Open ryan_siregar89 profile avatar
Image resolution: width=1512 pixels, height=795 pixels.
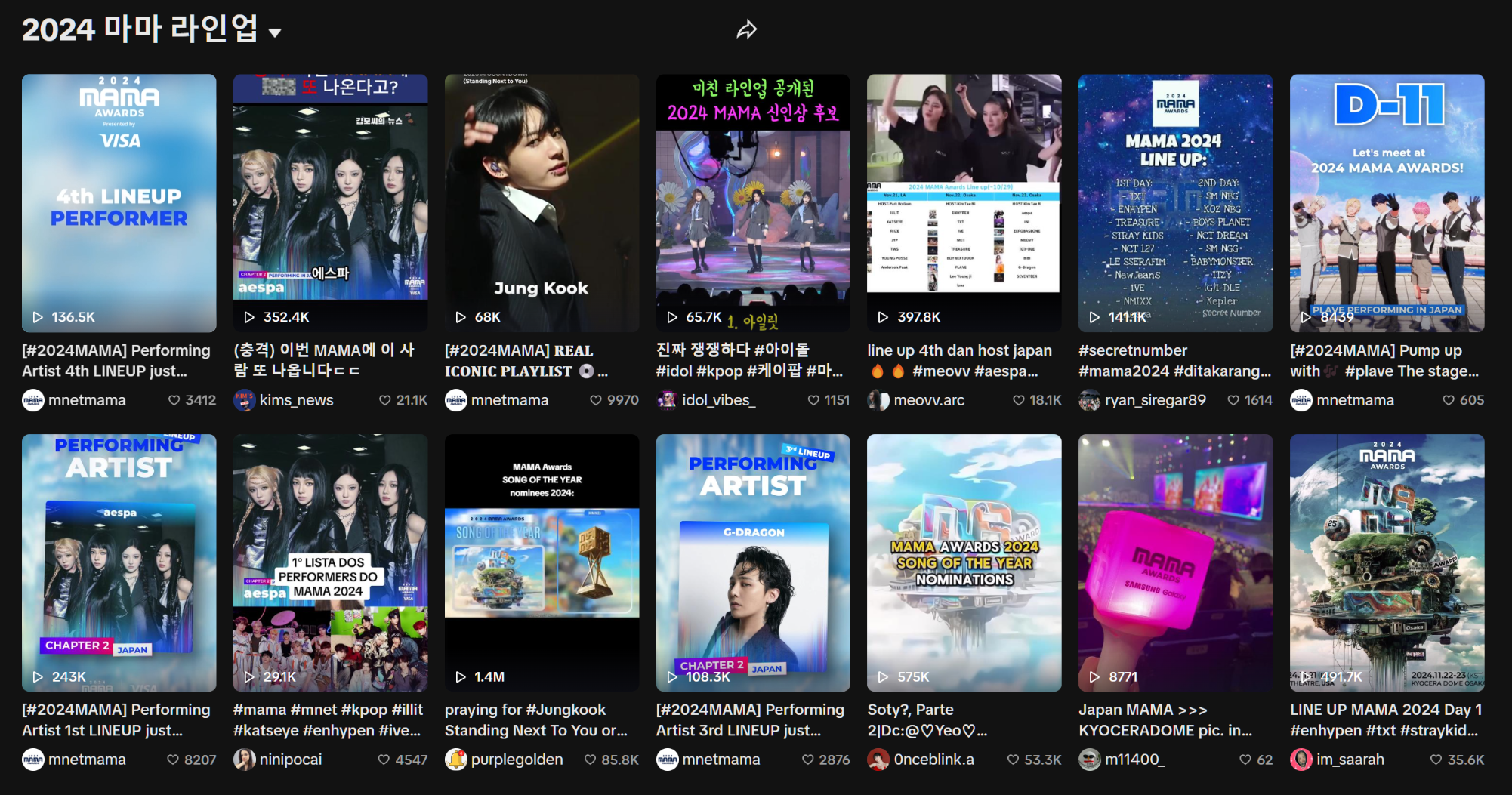1090,400
